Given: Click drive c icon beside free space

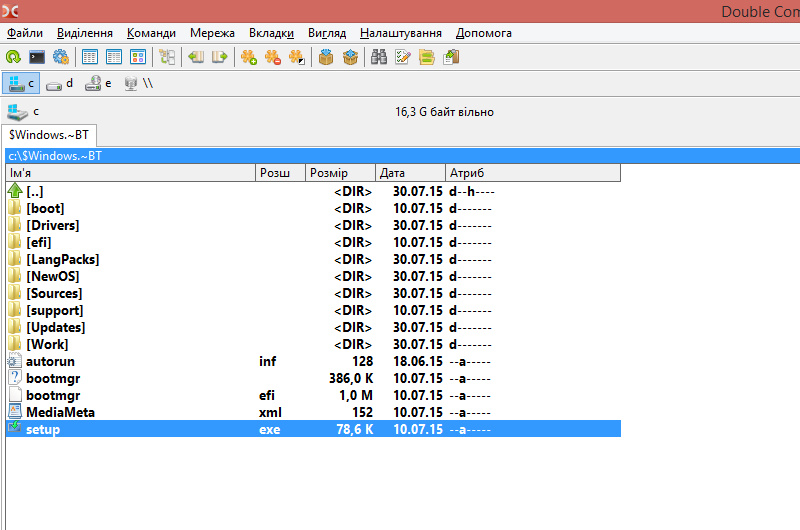Looking at the screenshot, I should tap(17, 112).
